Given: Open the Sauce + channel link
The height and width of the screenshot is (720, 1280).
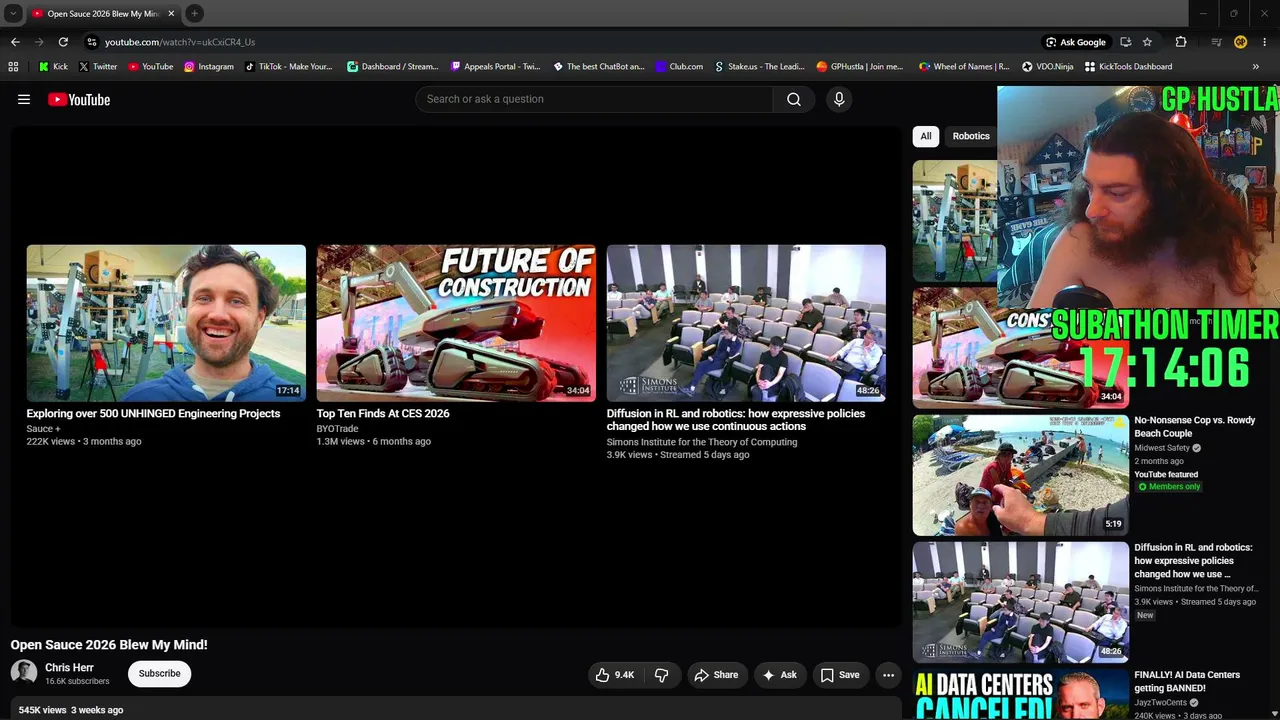Looking at the screenshot, I should 43,429.
